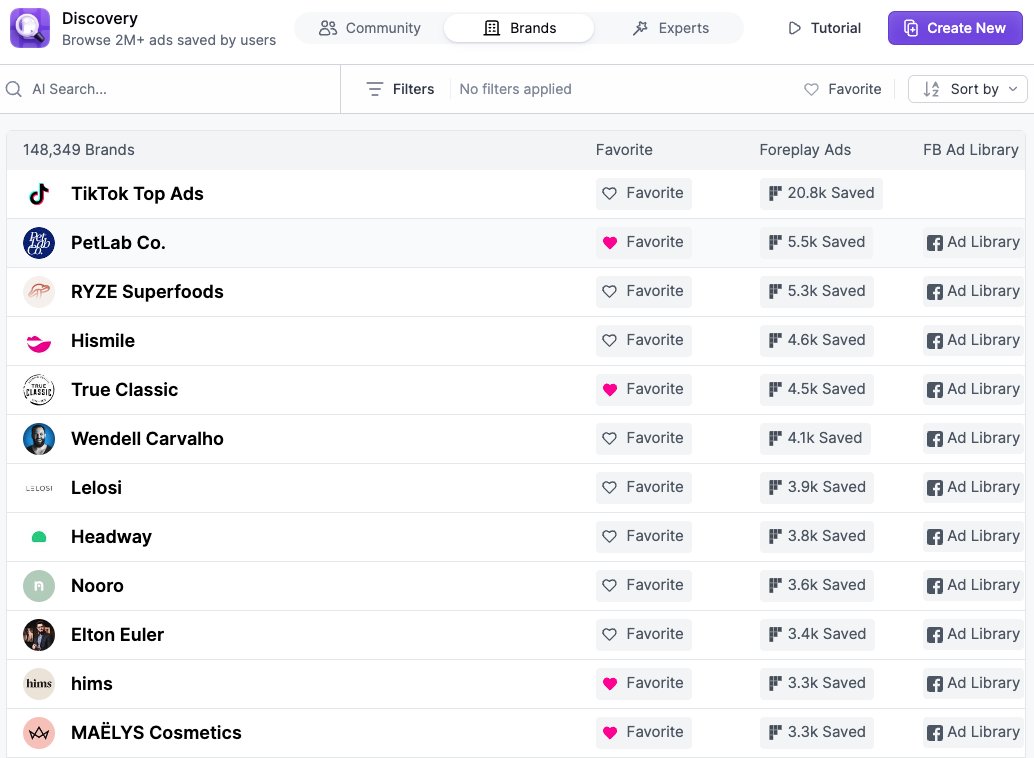Open 5.3k Saved ads for RYZE Superfoods

coord(816,291)
